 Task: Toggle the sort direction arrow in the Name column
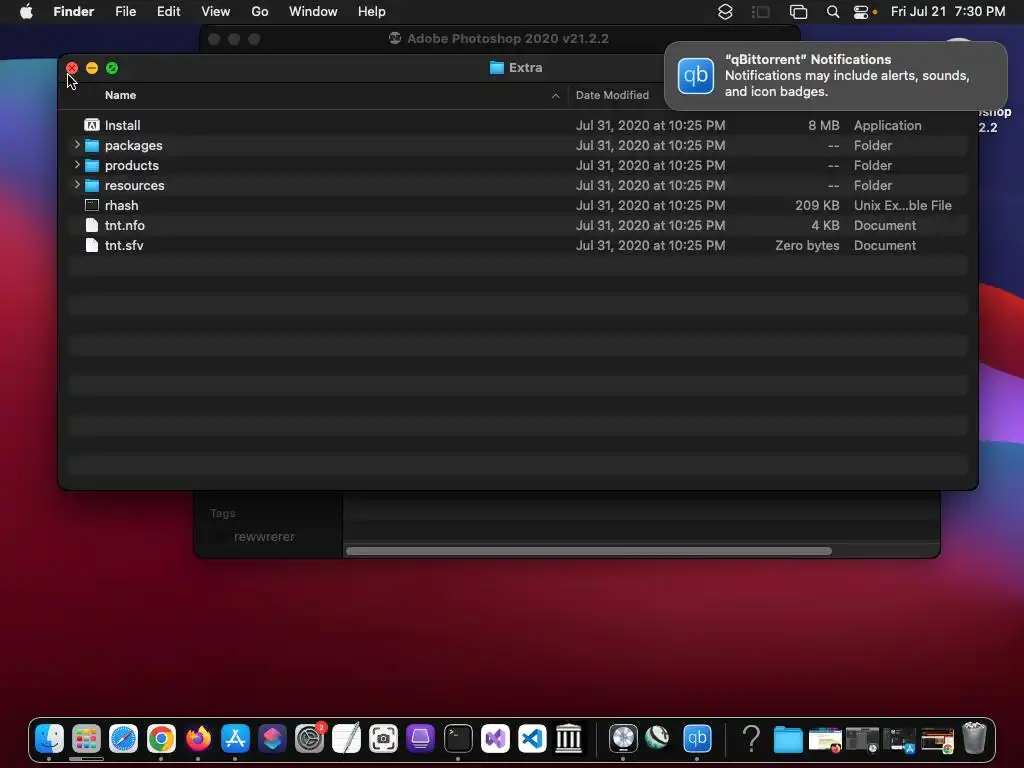coord(556,95)
